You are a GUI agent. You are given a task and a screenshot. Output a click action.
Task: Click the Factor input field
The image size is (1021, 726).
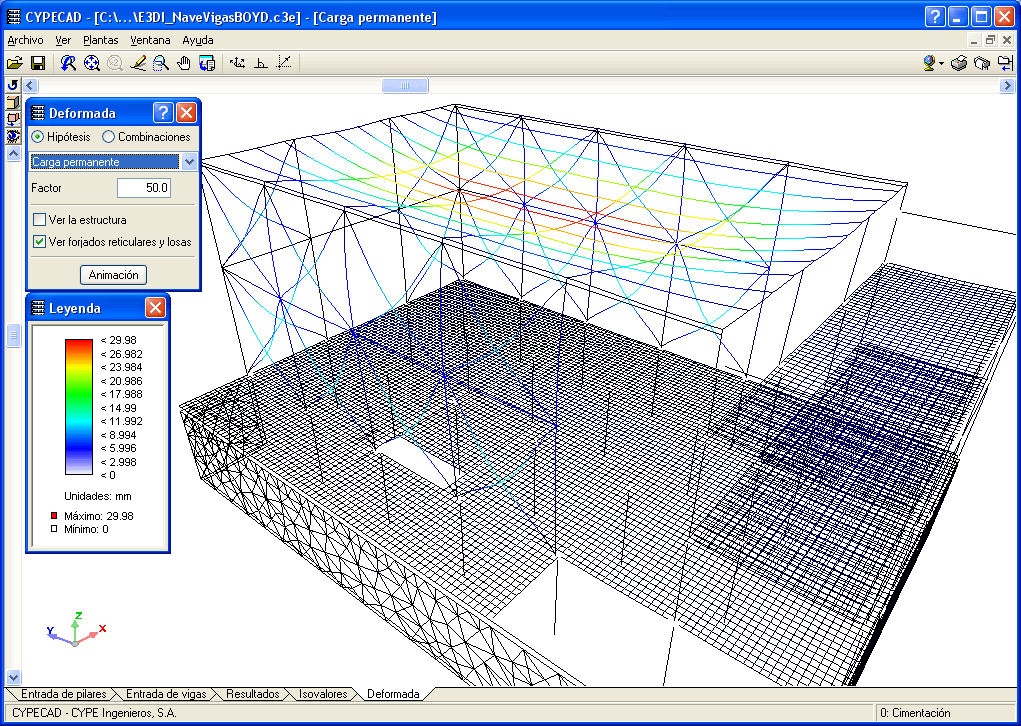145,188
